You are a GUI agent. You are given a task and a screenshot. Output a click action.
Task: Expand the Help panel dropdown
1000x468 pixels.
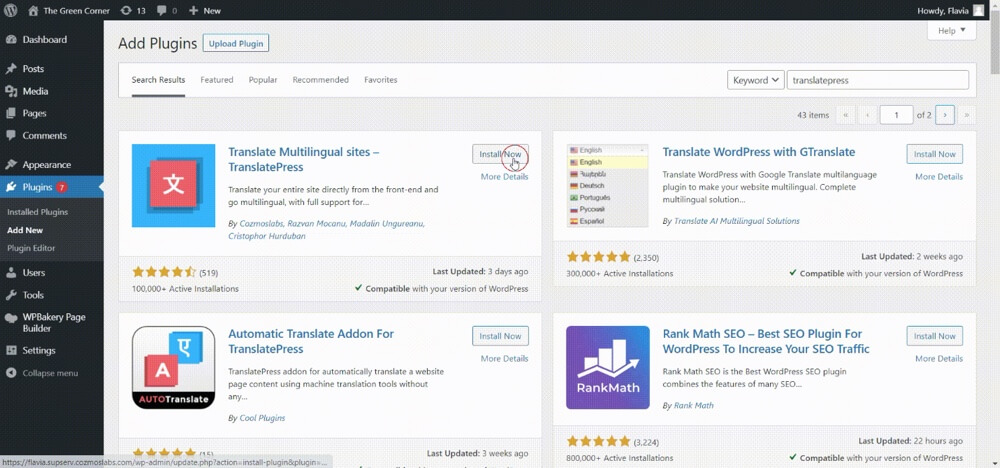(951, 31)
